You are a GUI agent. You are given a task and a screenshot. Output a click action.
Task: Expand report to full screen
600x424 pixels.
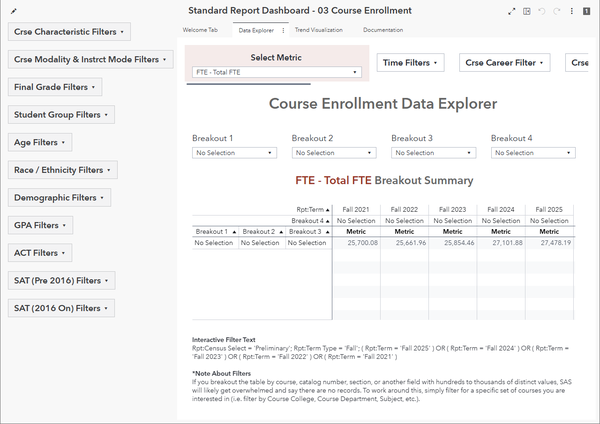click(512, 11)
